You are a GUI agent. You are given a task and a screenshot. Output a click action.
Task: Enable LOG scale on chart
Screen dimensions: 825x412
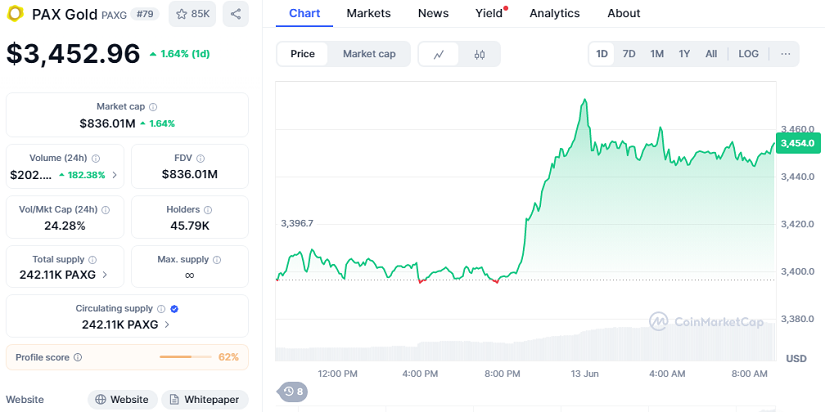748,54
